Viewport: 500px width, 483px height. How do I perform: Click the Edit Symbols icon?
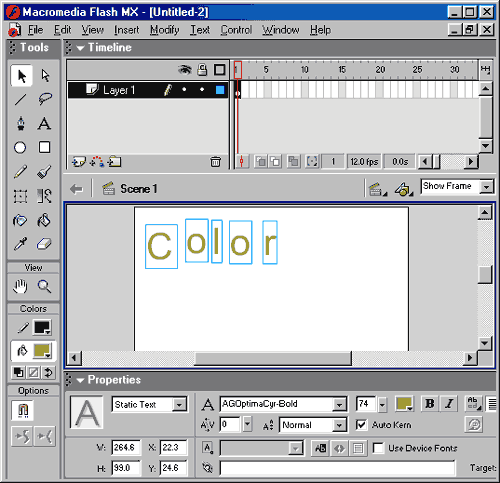click(403, 189)
